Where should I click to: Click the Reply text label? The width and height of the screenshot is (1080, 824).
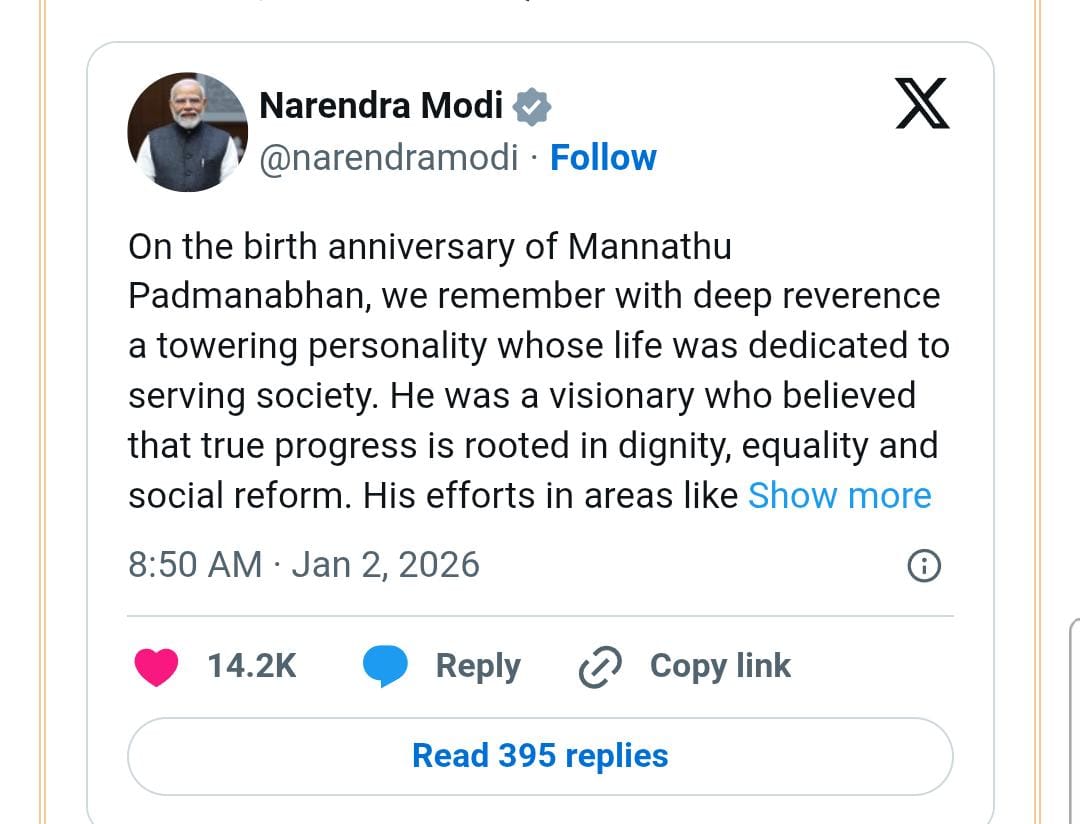[x=478, y=666]
